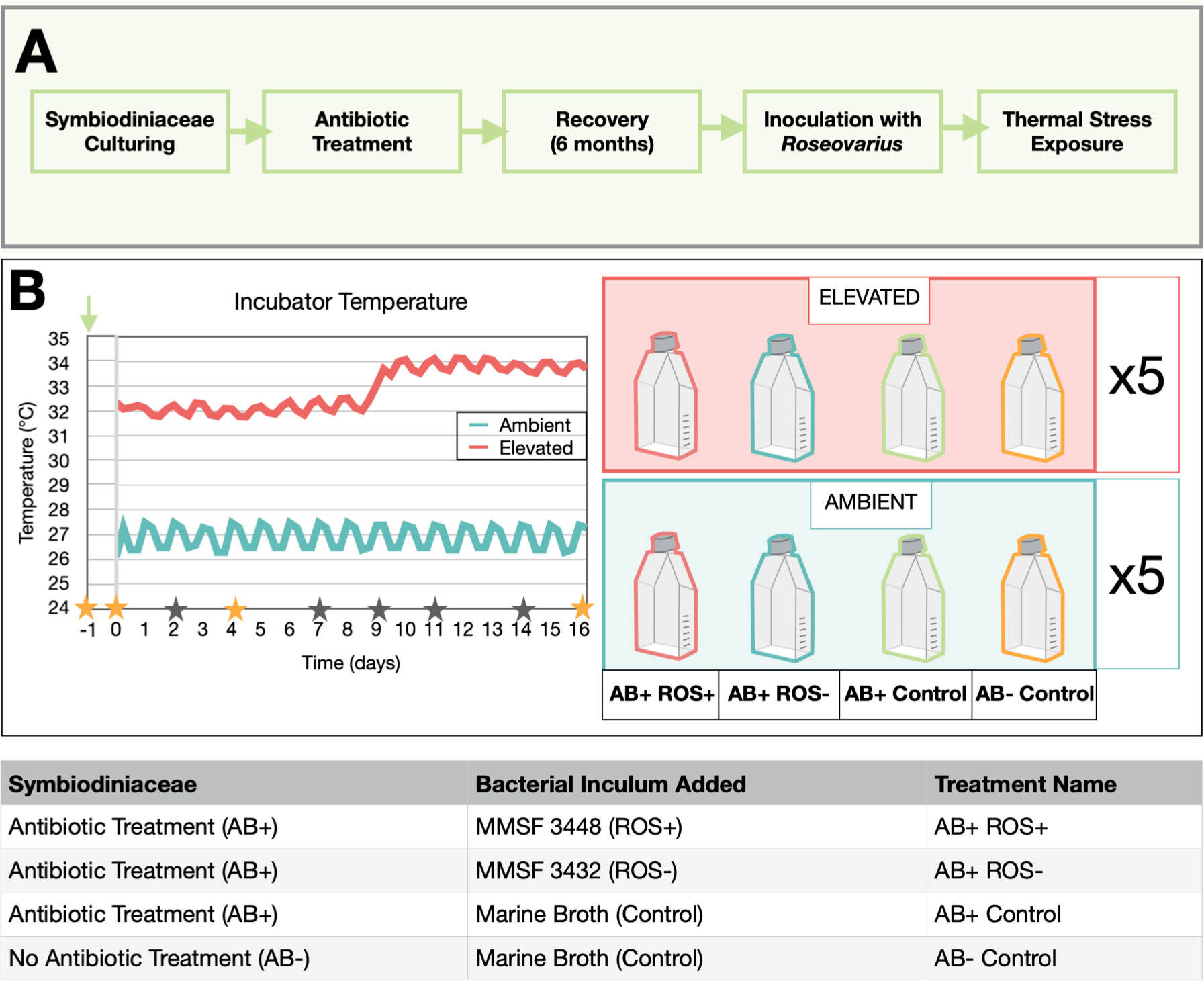This screenshot has height=981, width=1204.
Task: Click the green down arrow above the chart
Action: pyautogui.click(x=89, y=314)
